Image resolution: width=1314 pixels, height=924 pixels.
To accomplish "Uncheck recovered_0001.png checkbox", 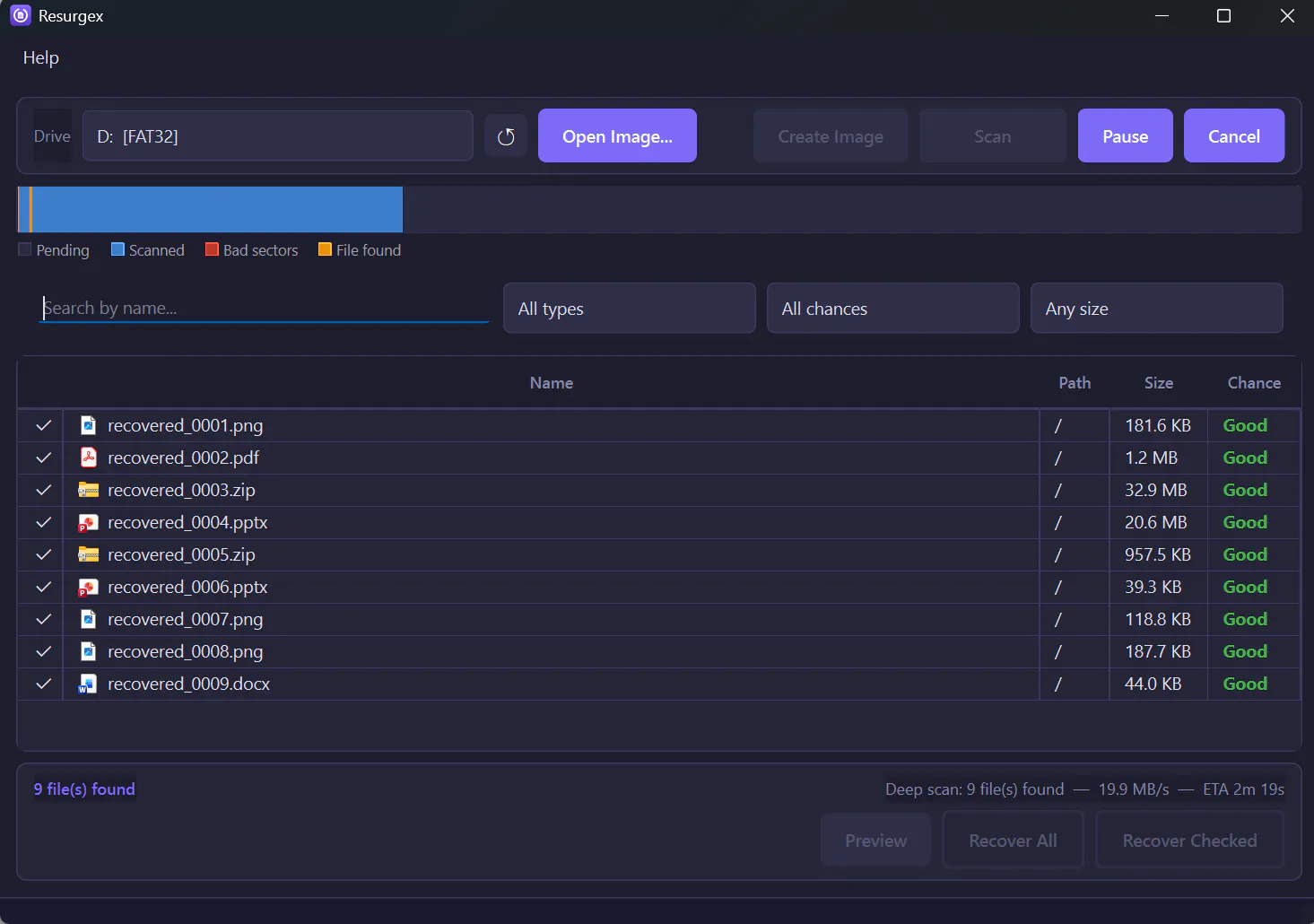I will pos(43,425).
